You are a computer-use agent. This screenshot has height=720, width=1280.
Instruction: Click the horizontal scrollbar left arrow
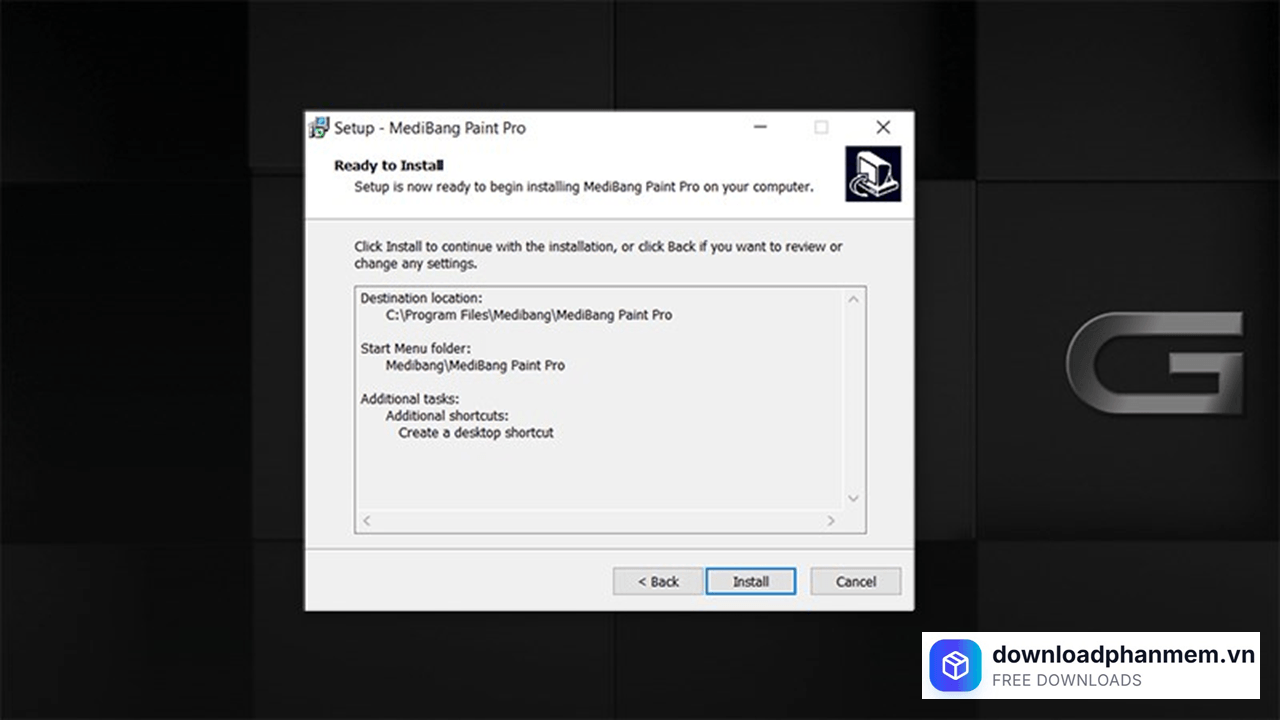[x=366, y=520]
